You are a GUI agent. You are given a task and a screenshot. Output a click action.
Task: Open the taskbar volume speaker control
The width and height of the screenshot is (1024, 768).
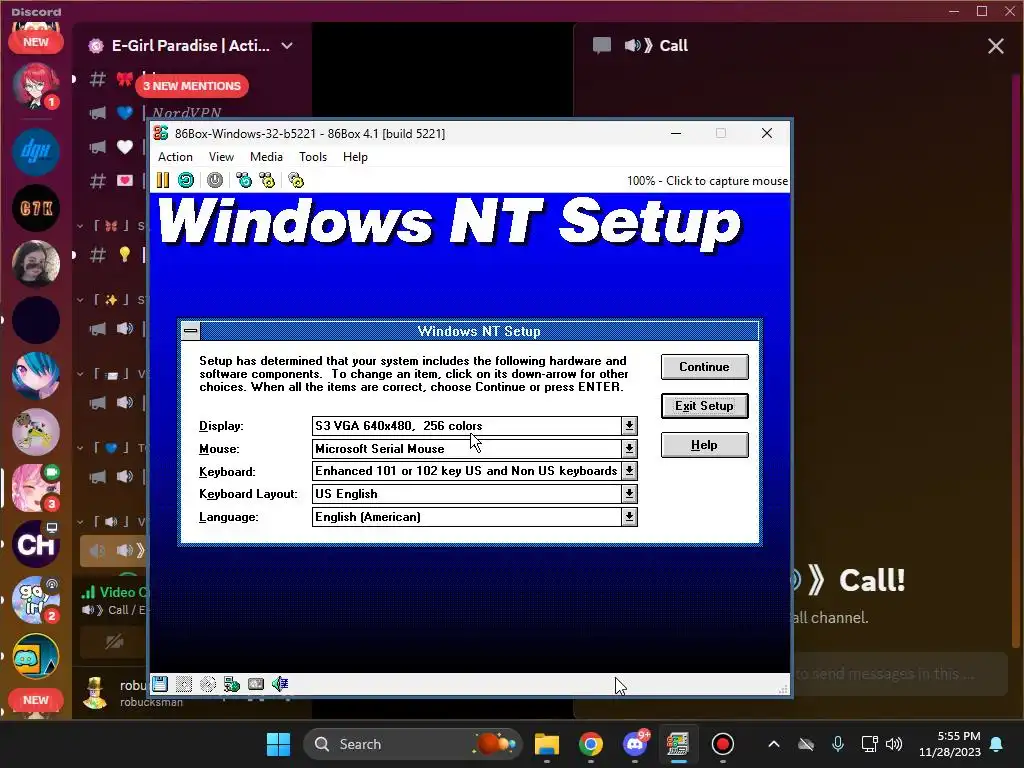click(894, 744)
